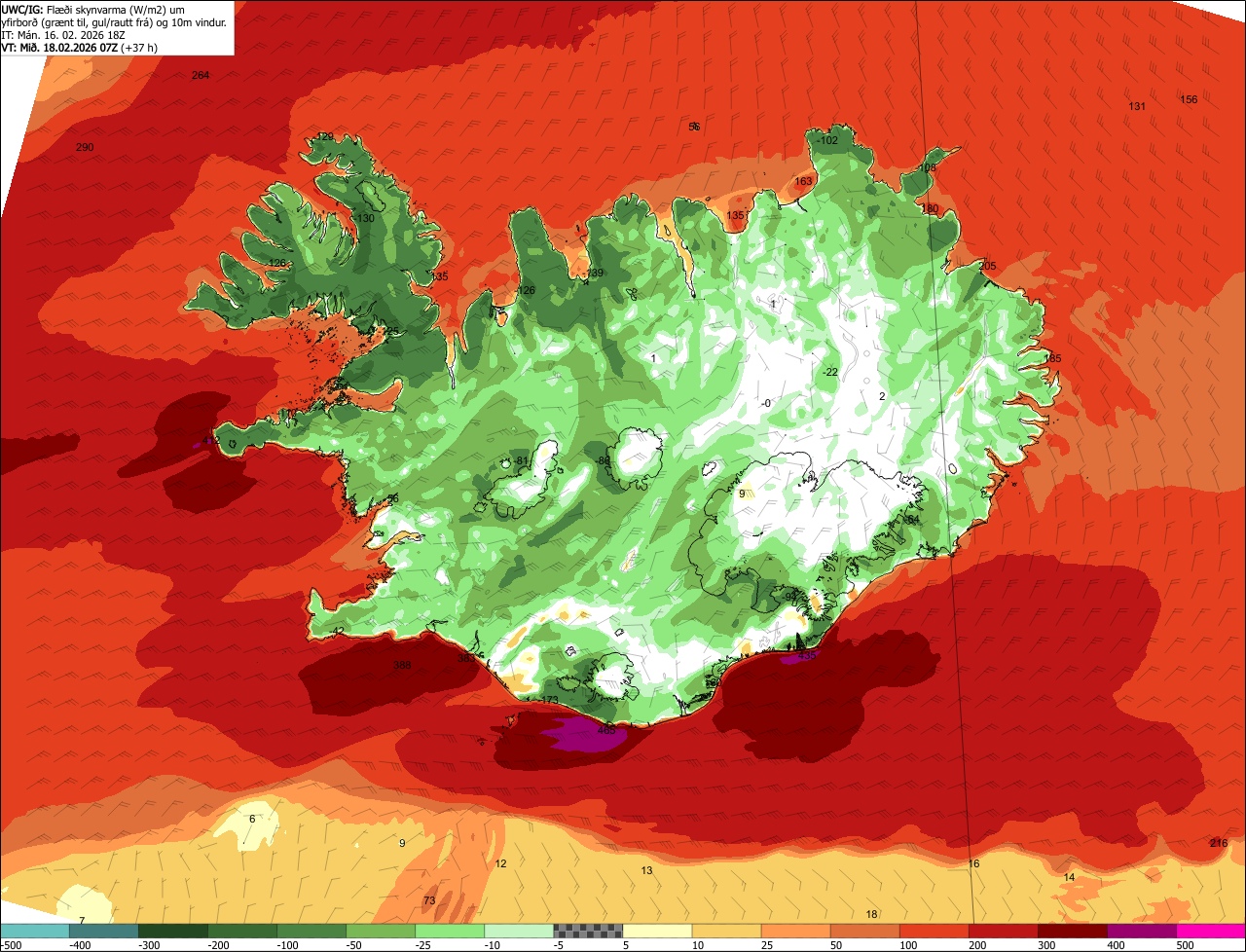Click the teal legend swatch between -500 and -400

click(34, 931)
